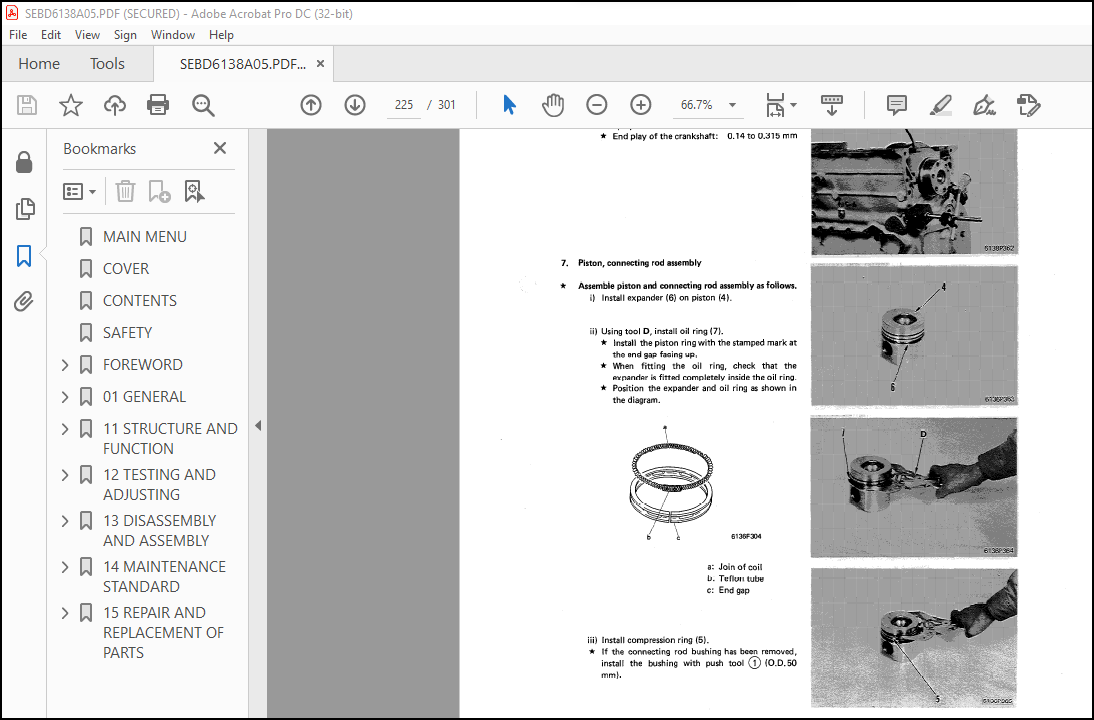Close the SEBD6138A05.PDF tab
The height and width of the screenshot is (720, 1094).
[320, 63]
